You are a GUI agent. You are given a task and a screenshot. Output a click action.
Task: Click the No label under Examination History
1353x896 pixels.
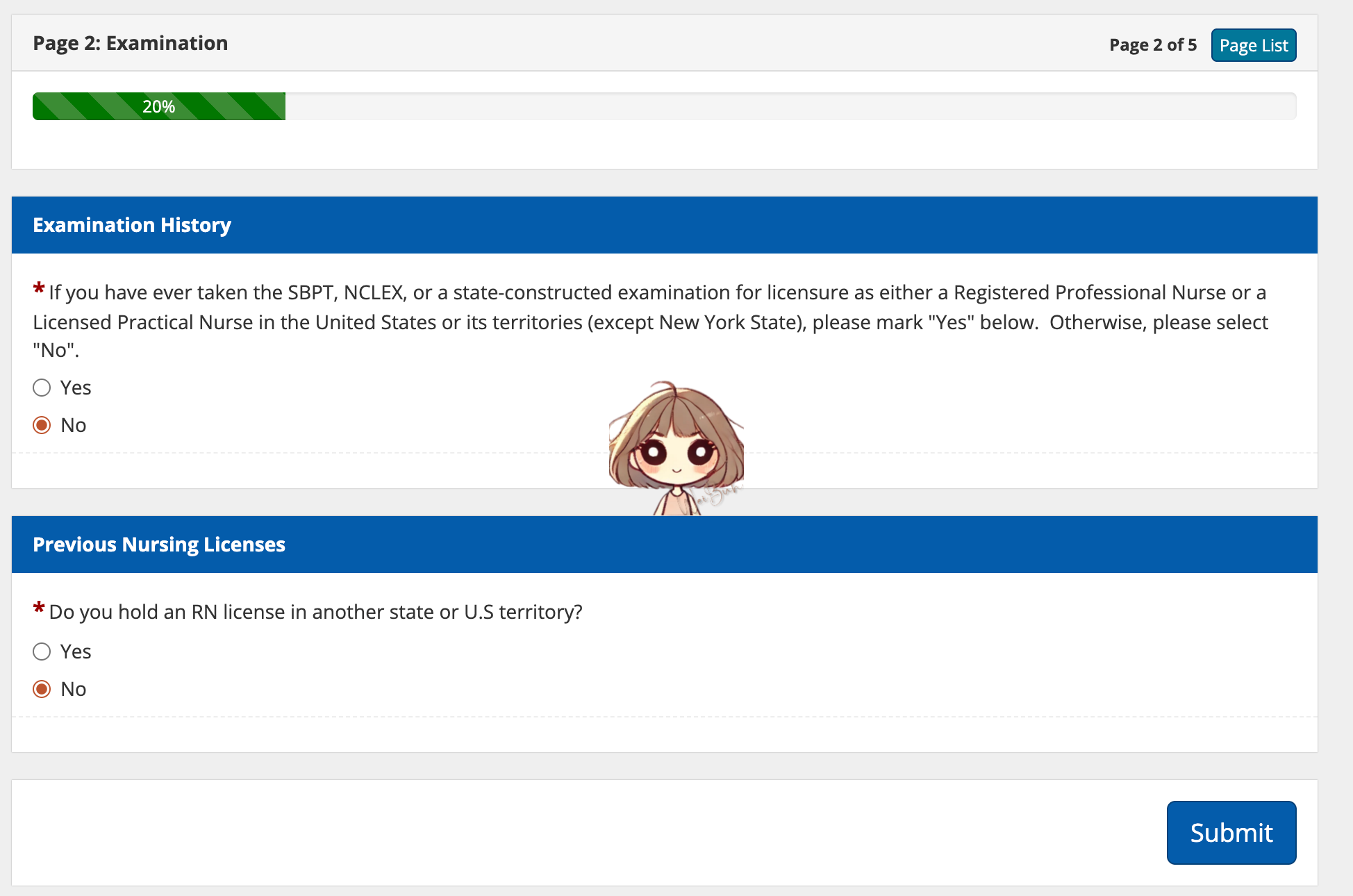[74, 425]
